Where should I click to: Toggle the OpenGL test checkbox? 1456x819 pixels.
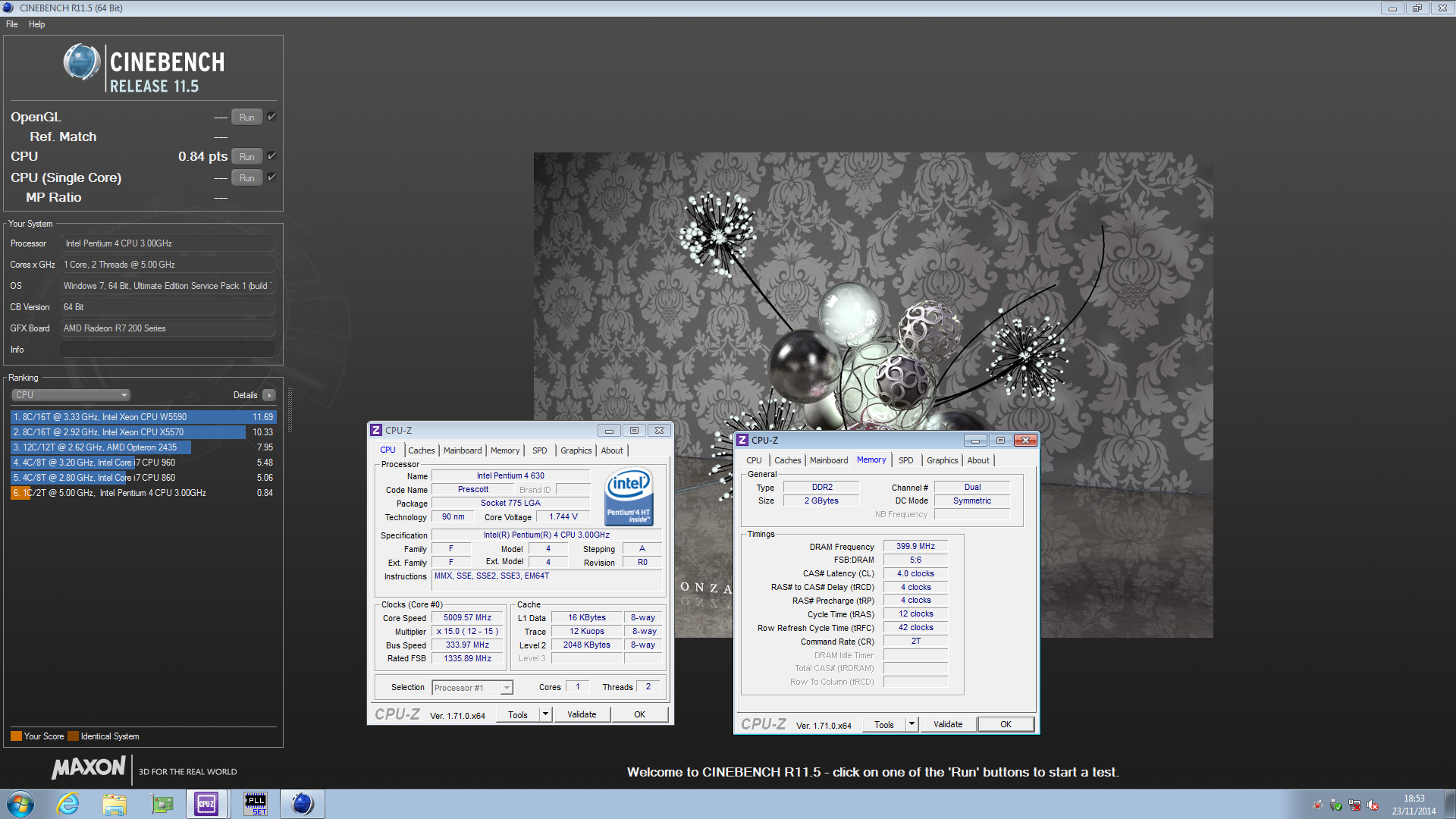coord(272,117)
